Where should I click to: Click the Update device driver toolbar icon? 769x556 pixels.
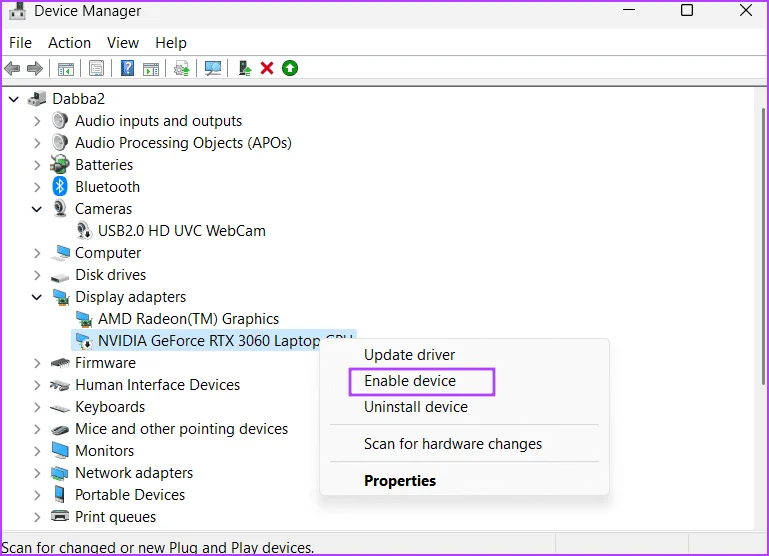click(x=182, y=69)
